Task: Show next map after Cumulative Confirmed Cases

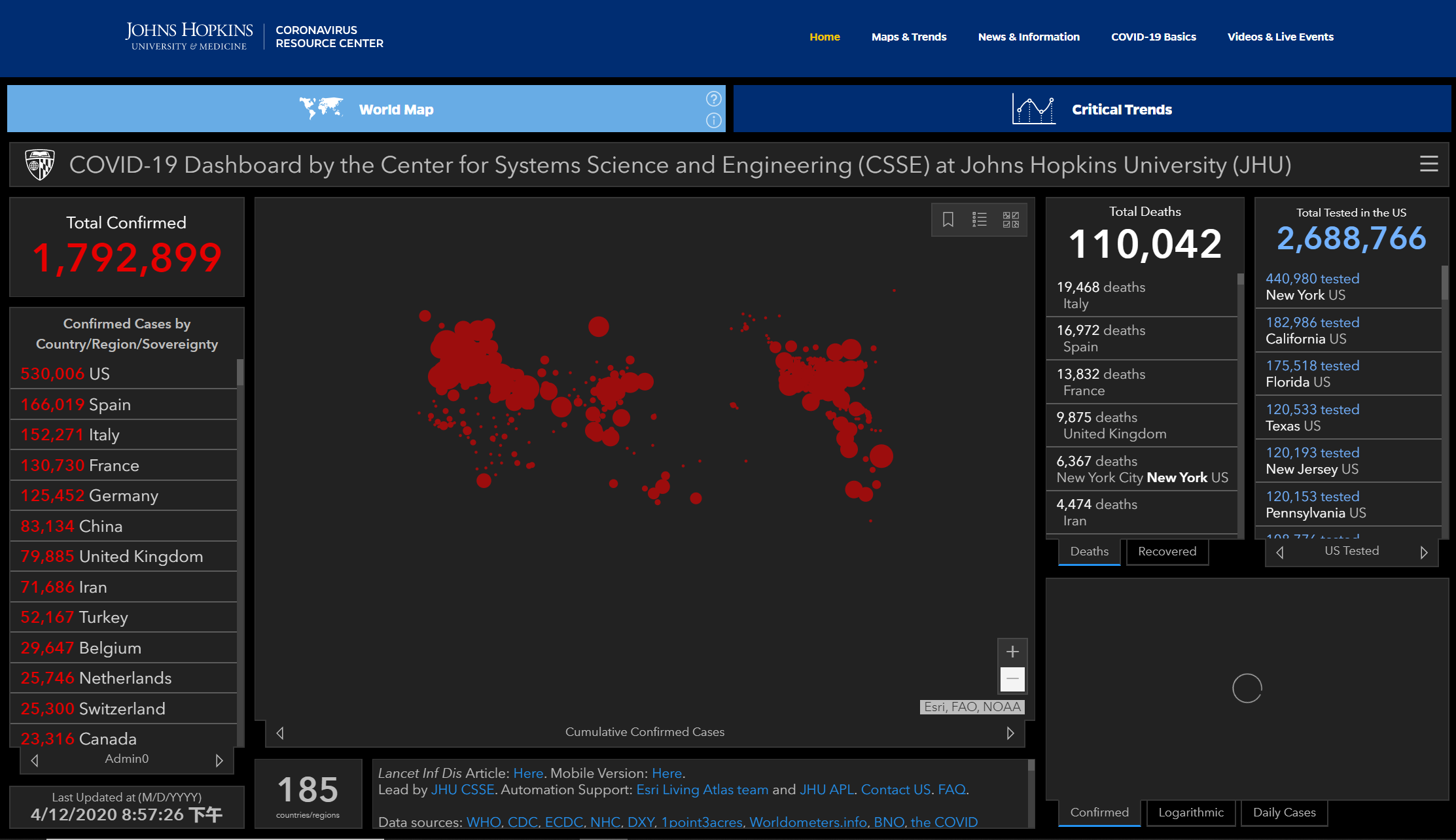Action: tap(1010, 733)
